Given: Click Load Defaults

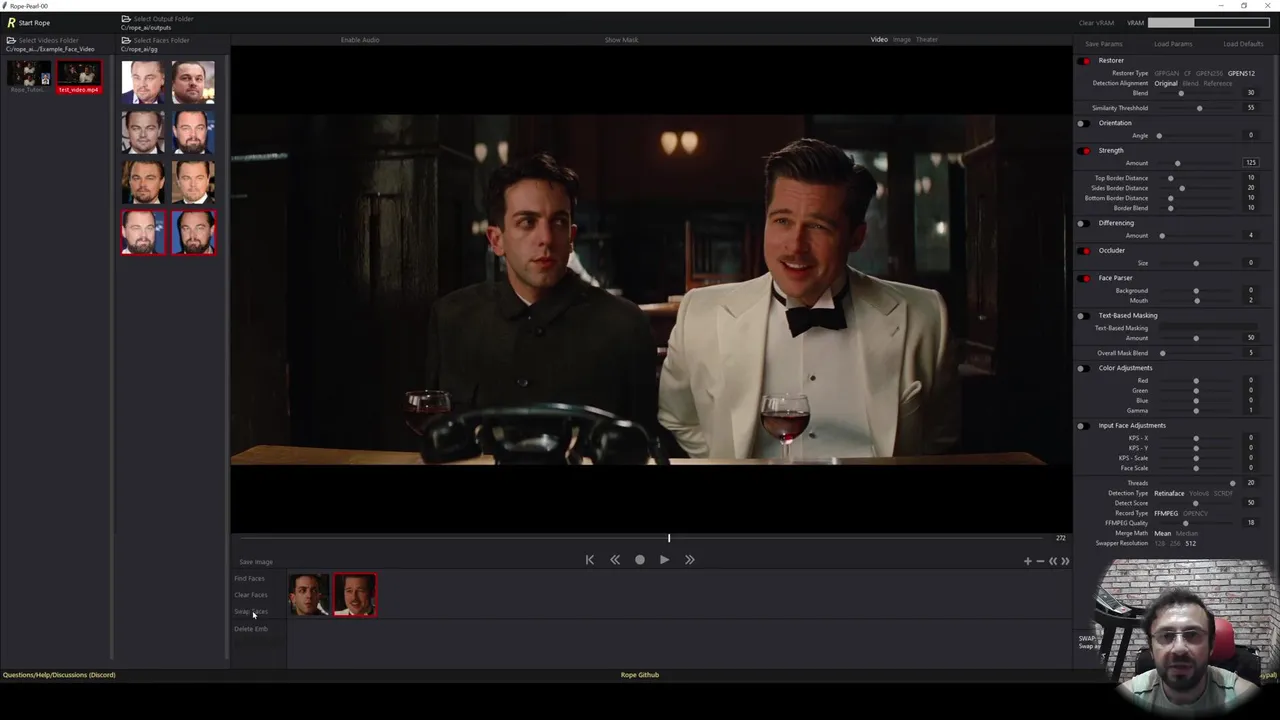Looking at the screenshot, I should tap(1243, 44).
